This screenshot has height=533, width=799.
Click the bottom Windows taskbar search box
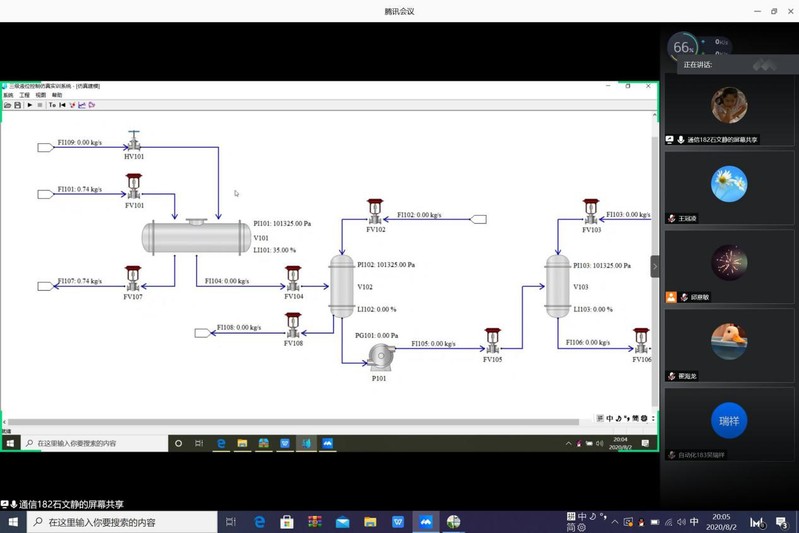118,522
